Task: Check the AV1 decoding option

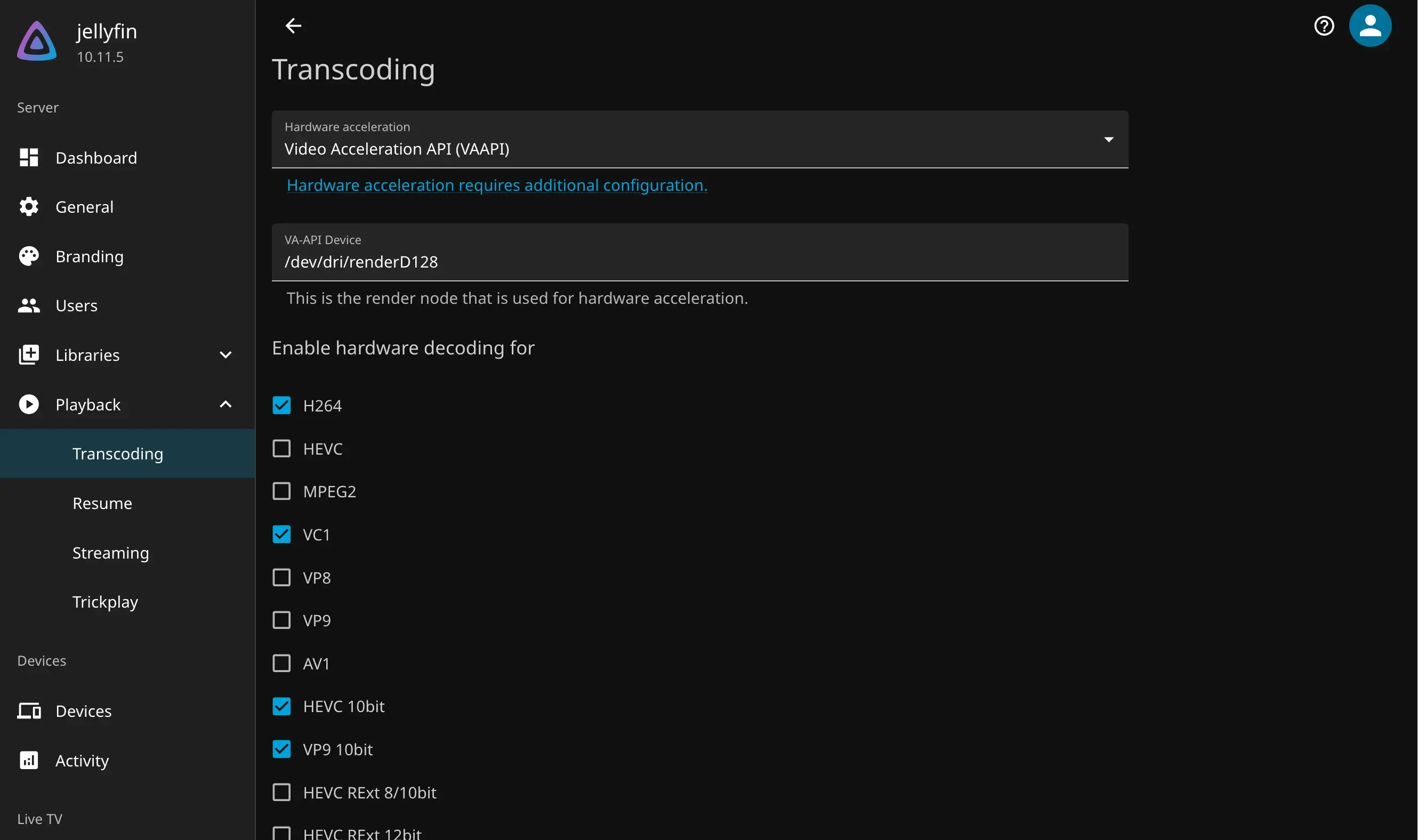Action: [x=282, y=663]
